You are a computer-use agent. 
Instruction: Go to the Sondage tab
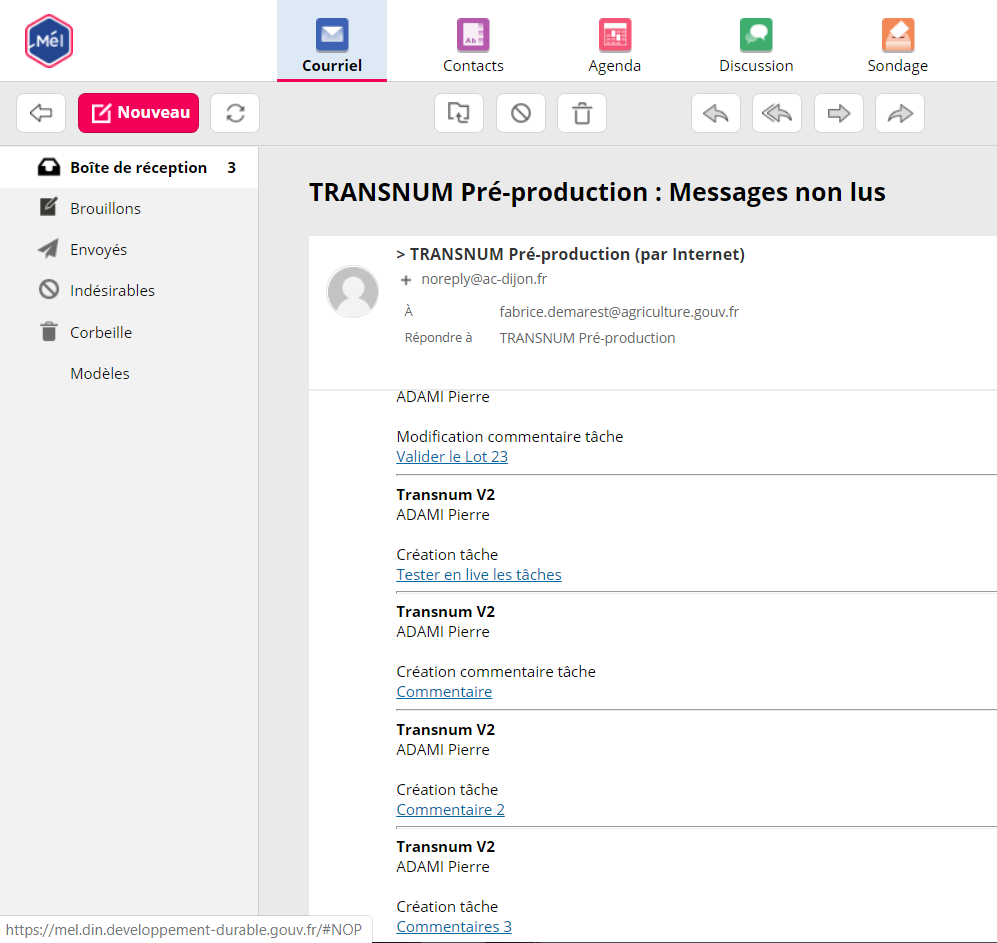click(x=897, y=47)
